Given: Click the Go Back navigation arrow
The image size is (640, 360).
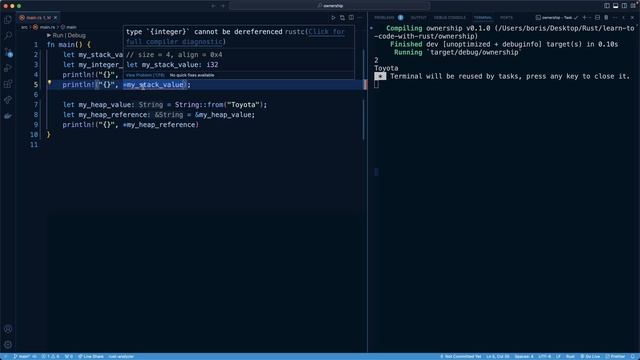Looking at the screenshot, I should pyautogui.click(x=213, y=6).
